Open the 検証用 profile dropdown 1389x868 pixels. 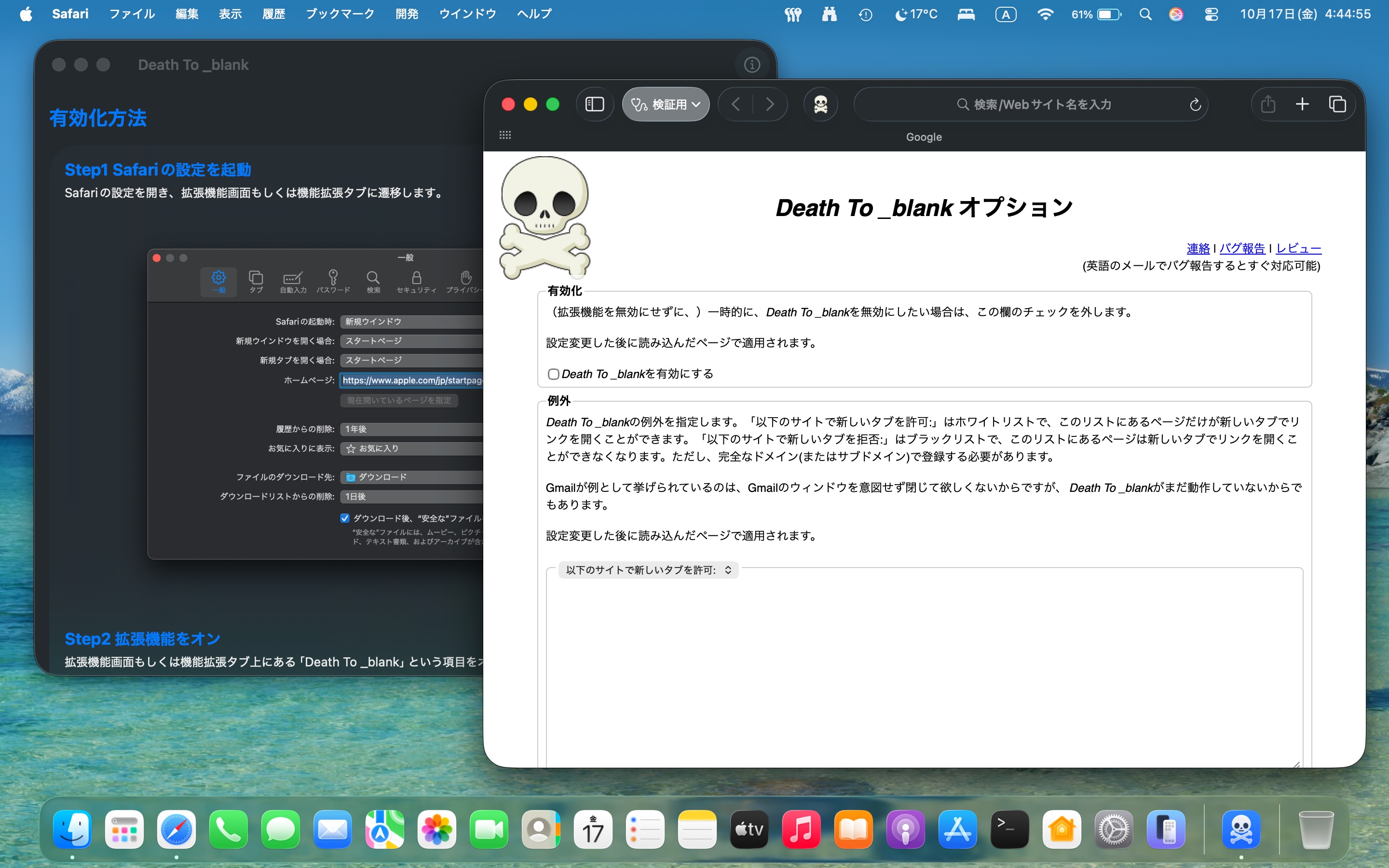[x=666, y=105]
